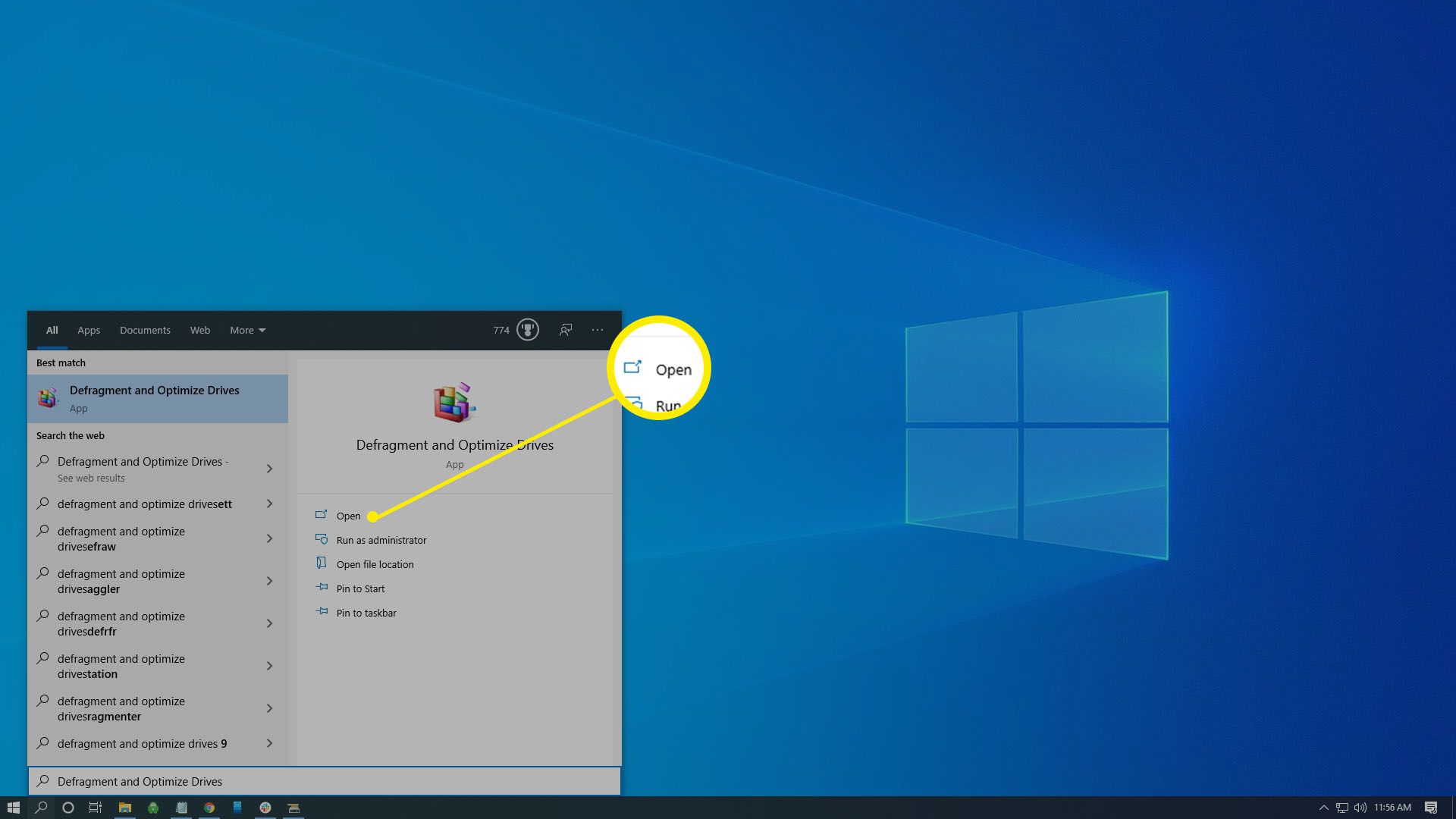
Task: Click the search box with Defragment text
Action: (x=325, y=781)
